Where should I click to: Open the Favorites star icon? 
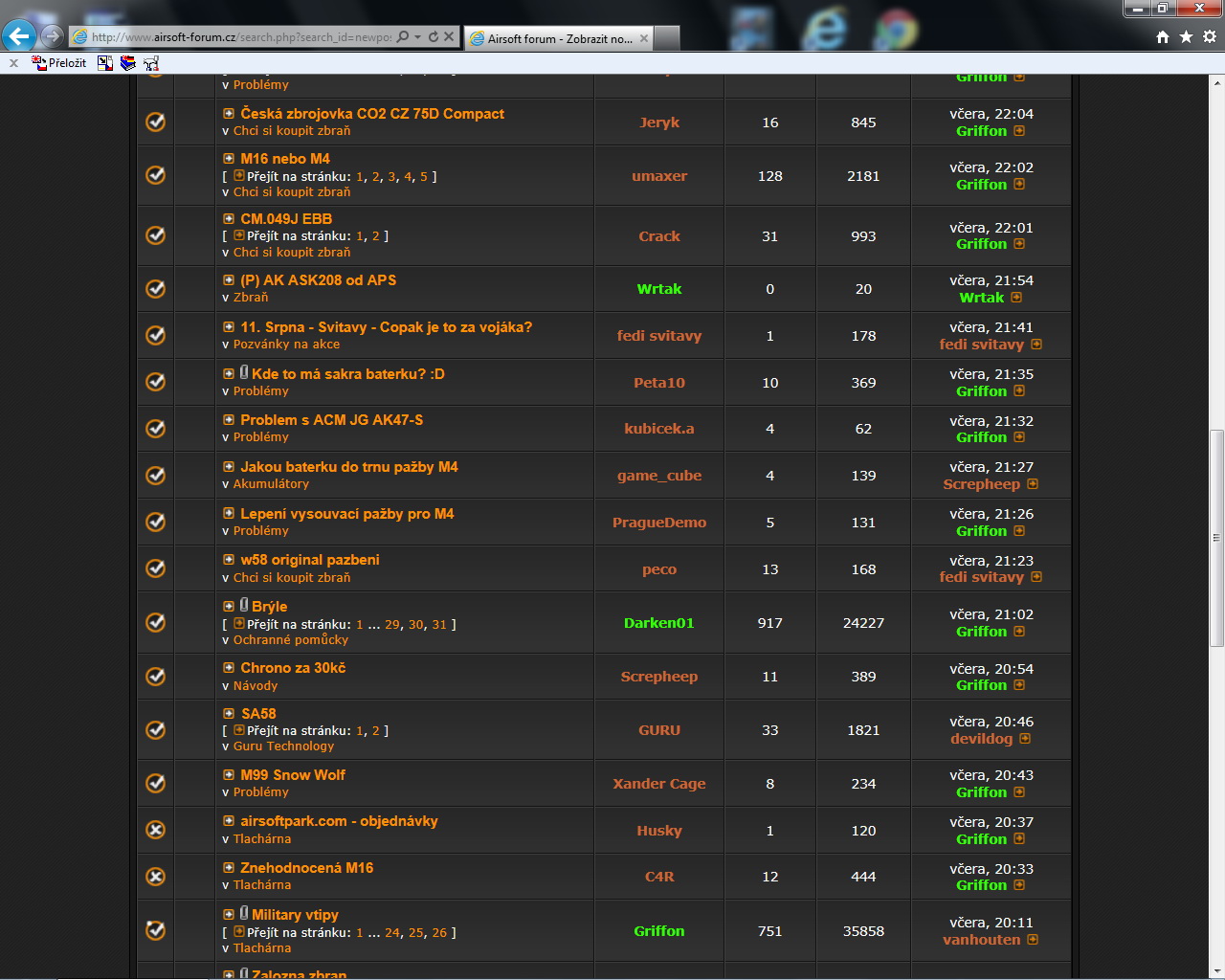pos(1186,36)
